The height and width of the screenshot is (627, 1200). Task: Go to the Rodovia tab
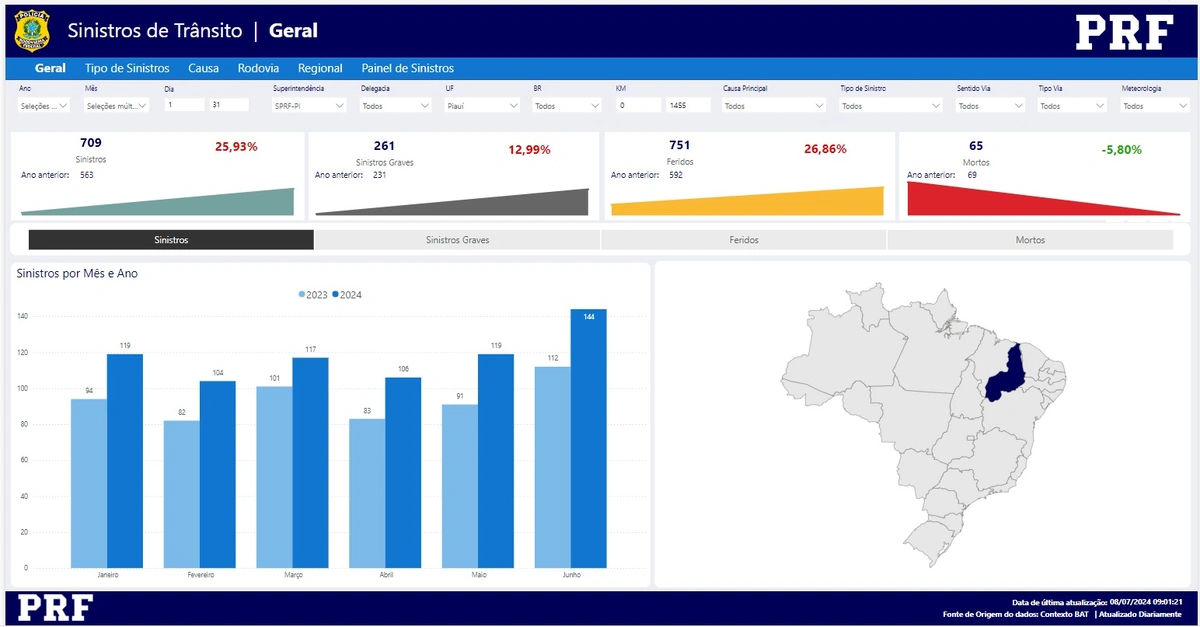pos(258,69)
